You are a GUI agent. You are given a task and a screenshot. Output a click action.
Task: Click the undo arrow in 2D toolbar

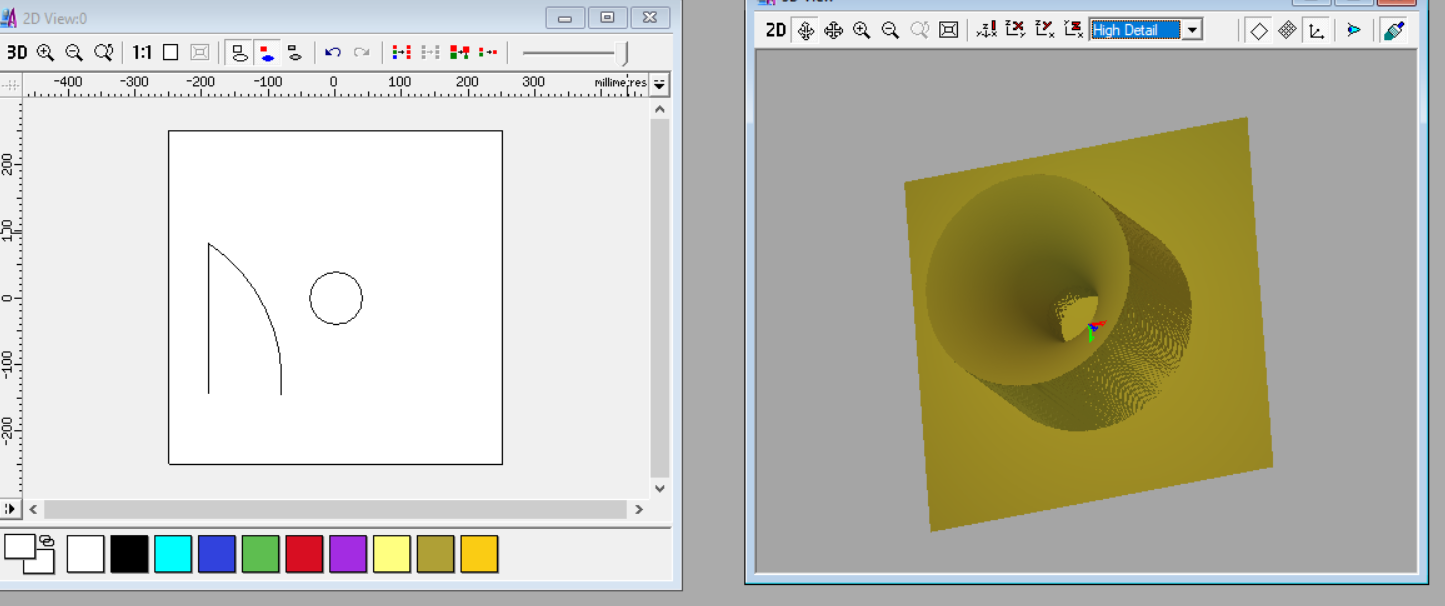333,53
